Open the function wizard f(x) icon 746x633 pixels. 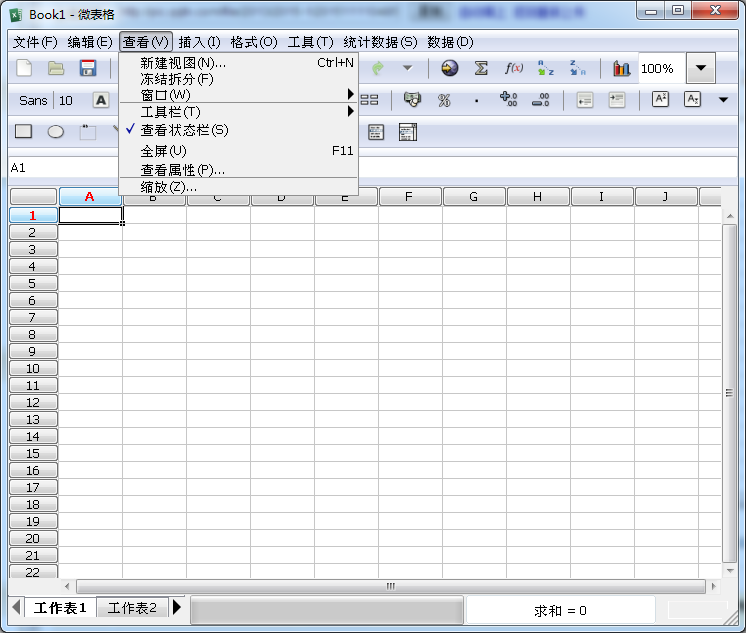point(514,68)
